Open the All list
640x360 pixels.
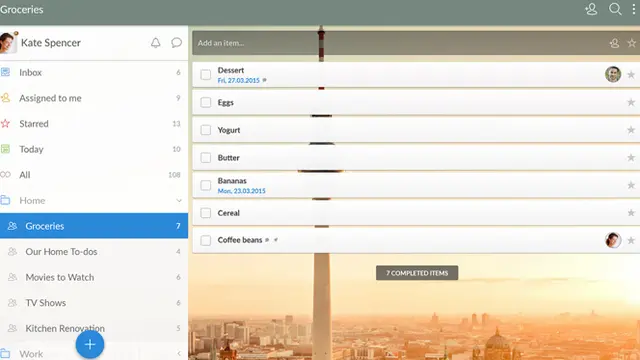[x=94, y=175]
